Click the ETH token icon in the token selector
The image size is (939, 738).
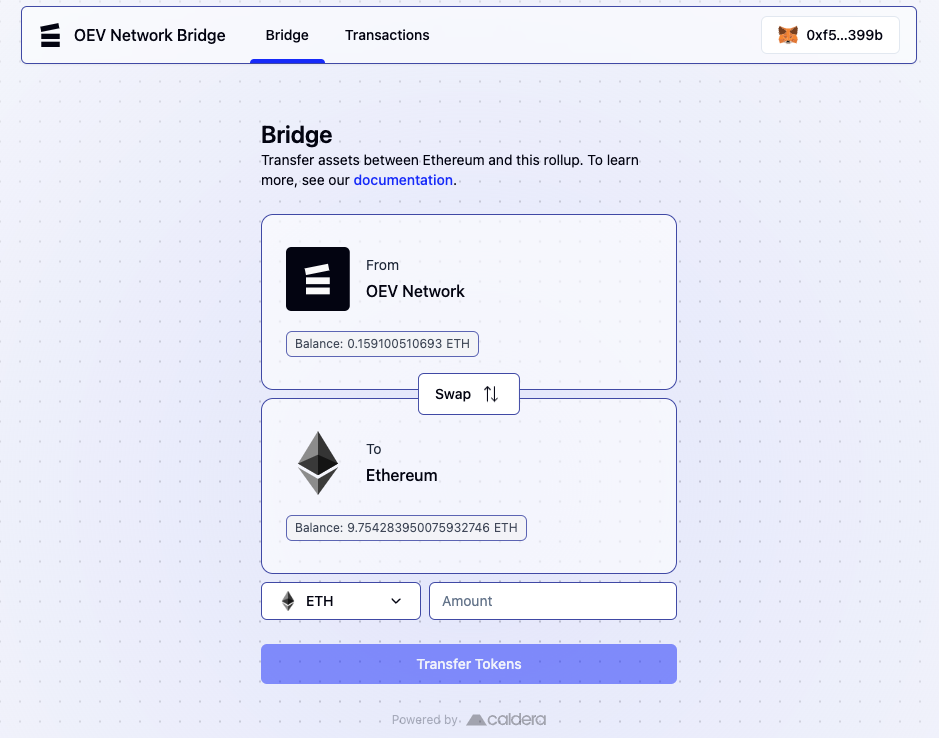coord(290,600)
